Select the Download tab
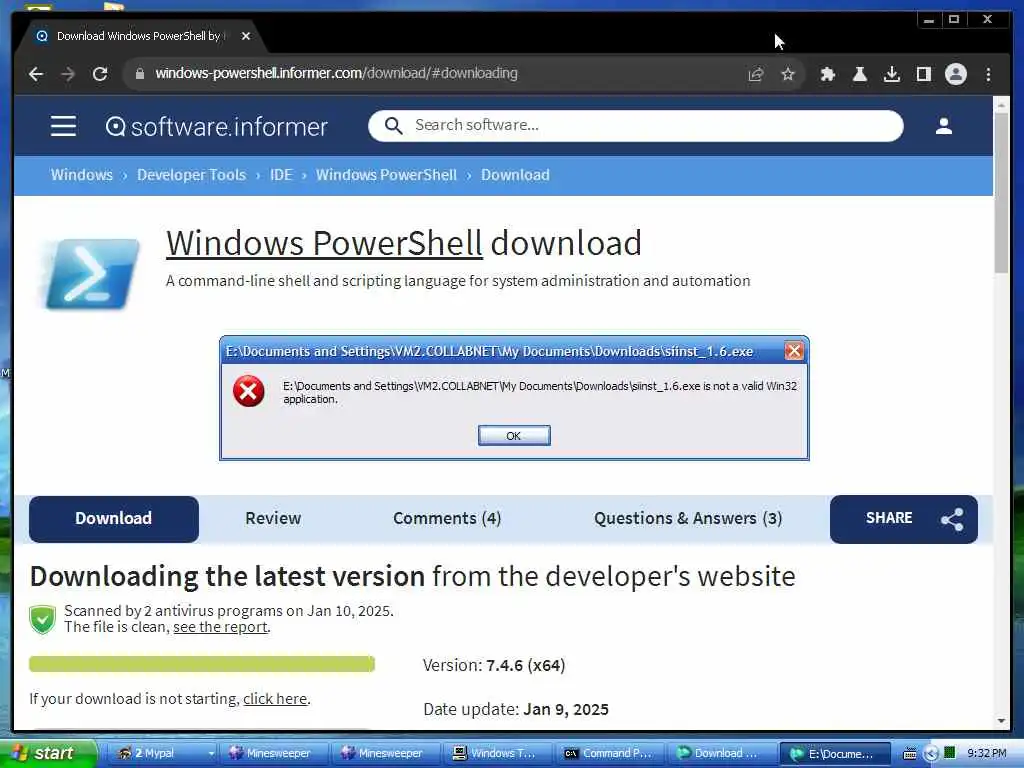The width and height of the screenshot is (1024, 768). pyautogui.click(x=114, y=519)
